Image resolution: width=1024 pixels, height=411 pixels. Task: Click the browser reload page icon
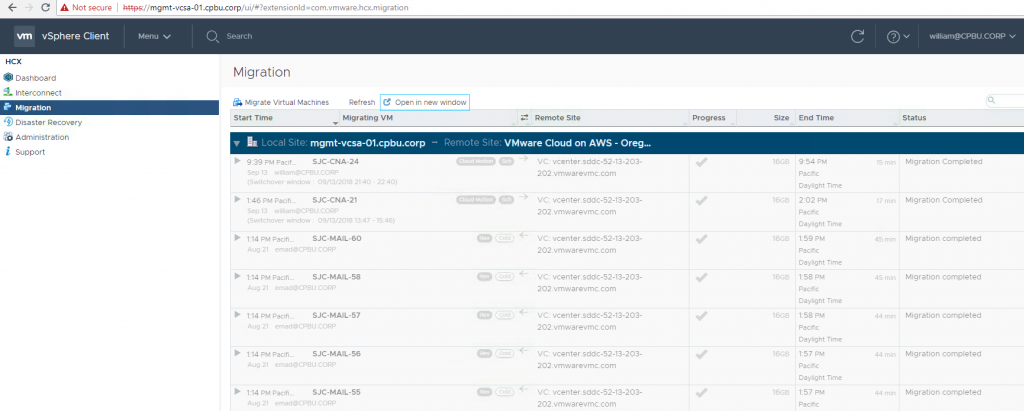coord(45,6)
